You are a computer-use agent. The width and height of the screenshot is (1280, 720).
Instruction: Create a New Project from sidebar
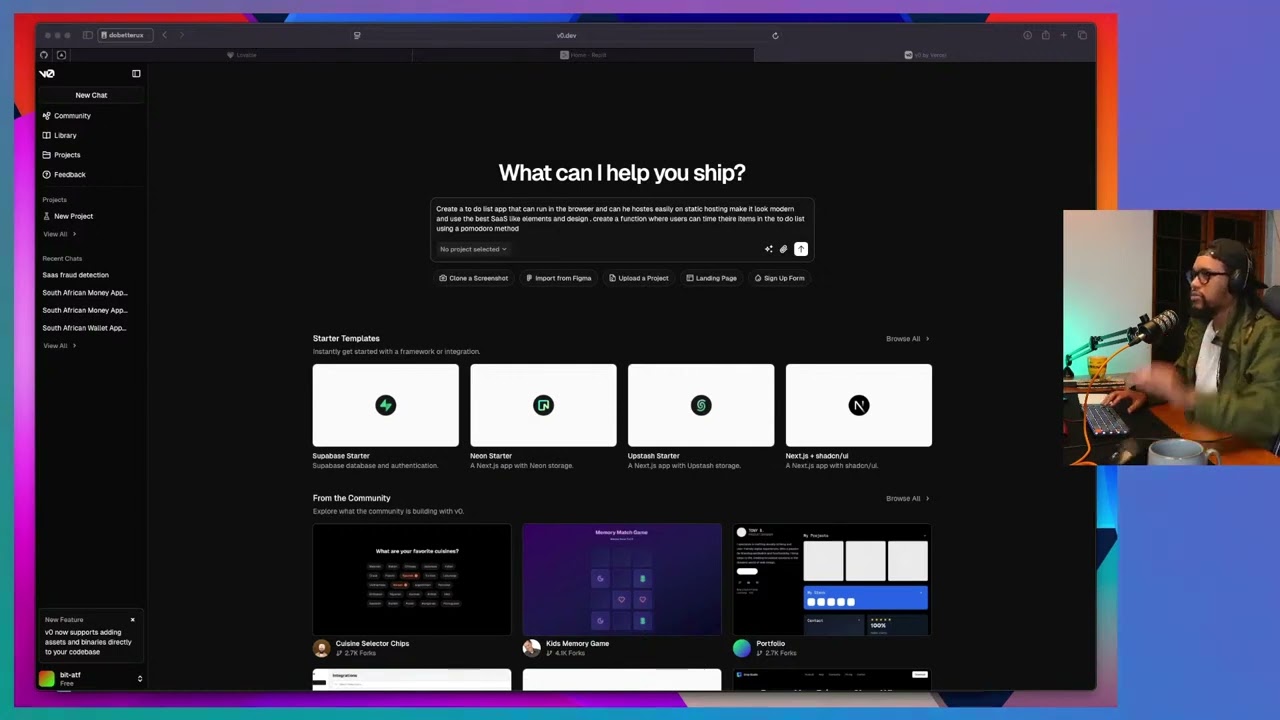[73, 216]
